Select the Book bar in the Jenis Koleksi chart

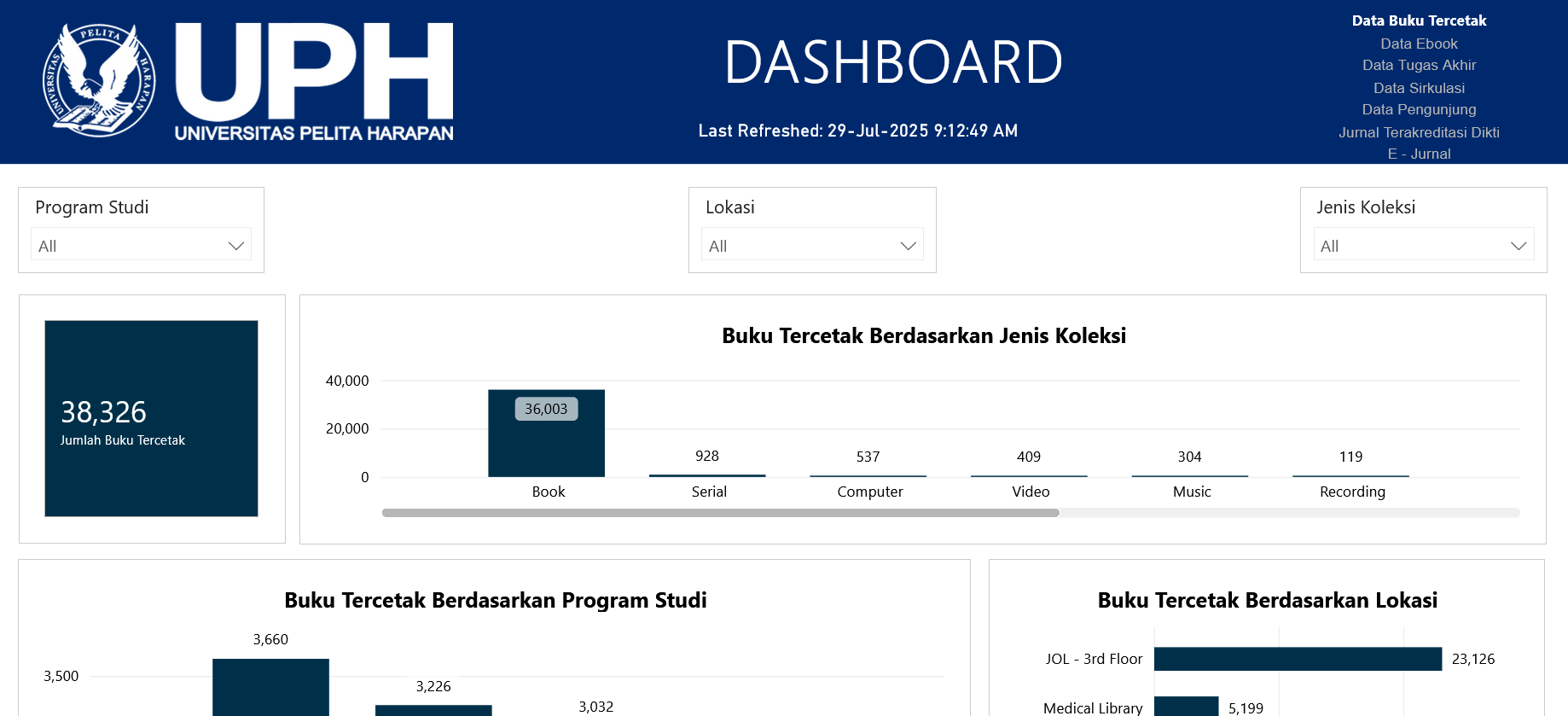click(546, 434)
